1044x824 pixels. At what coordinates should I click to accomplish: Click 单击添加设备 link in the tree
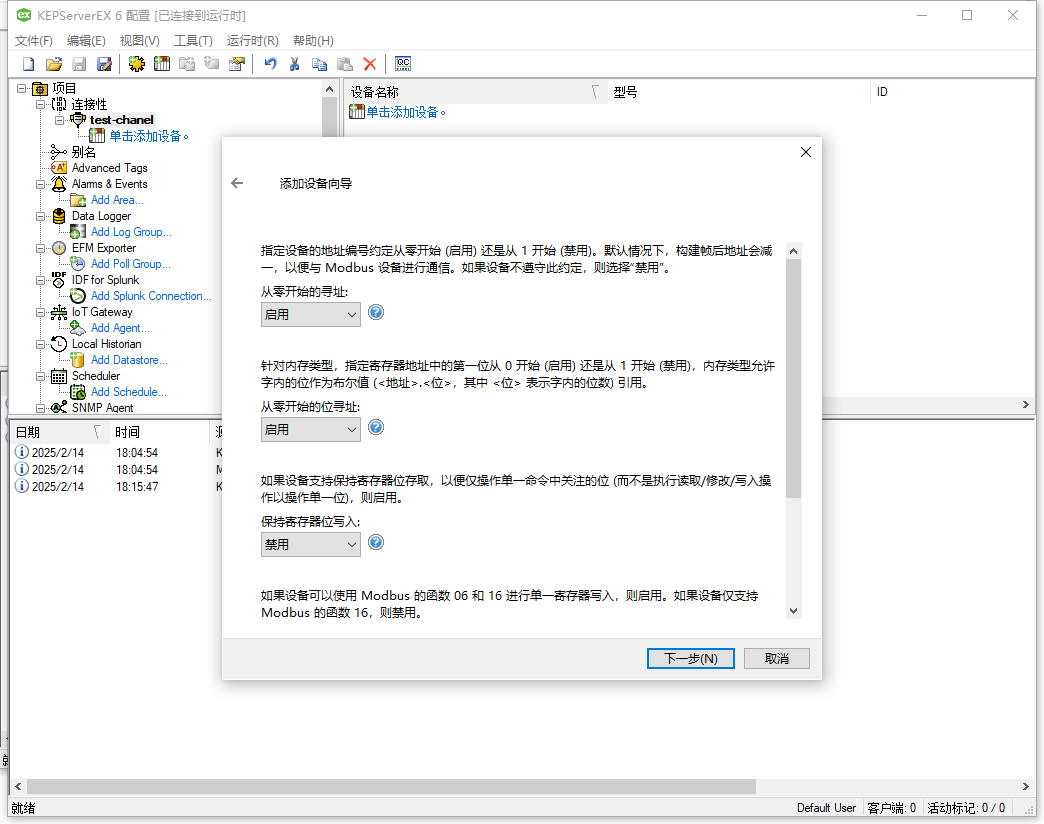[148, 136]
